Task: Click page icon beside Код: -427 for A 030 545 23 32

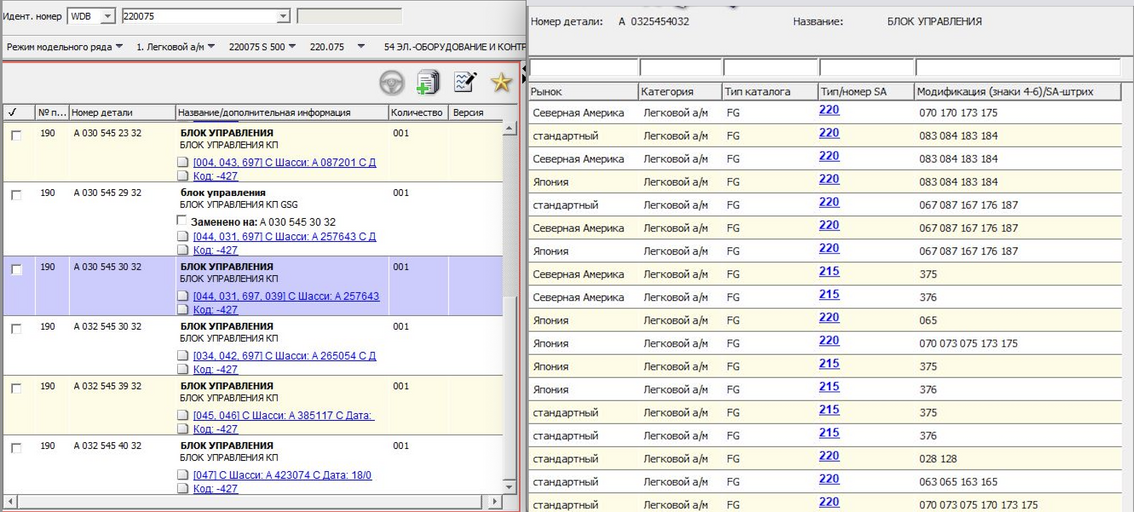Action: click(x=184, y=176)
